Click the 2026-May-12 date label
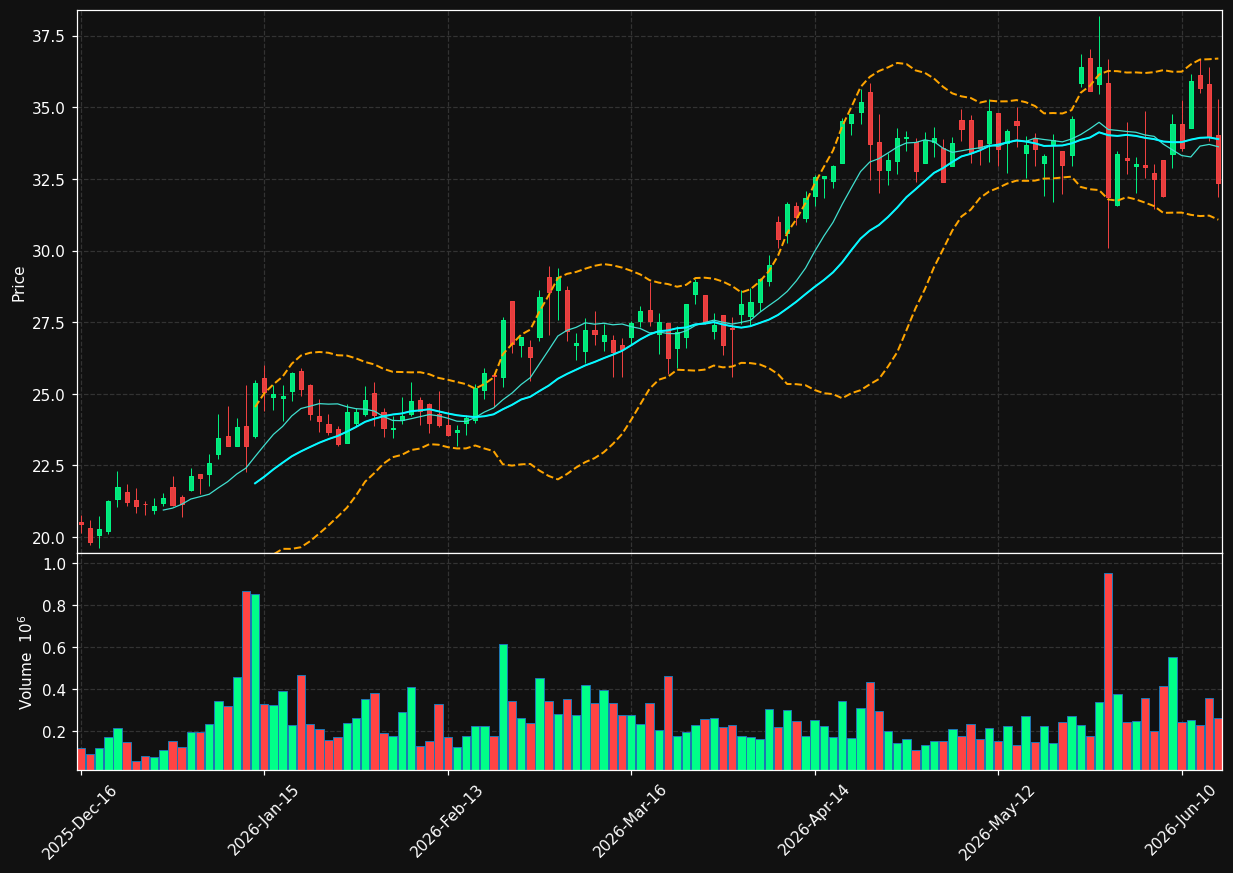 [997, 821]
